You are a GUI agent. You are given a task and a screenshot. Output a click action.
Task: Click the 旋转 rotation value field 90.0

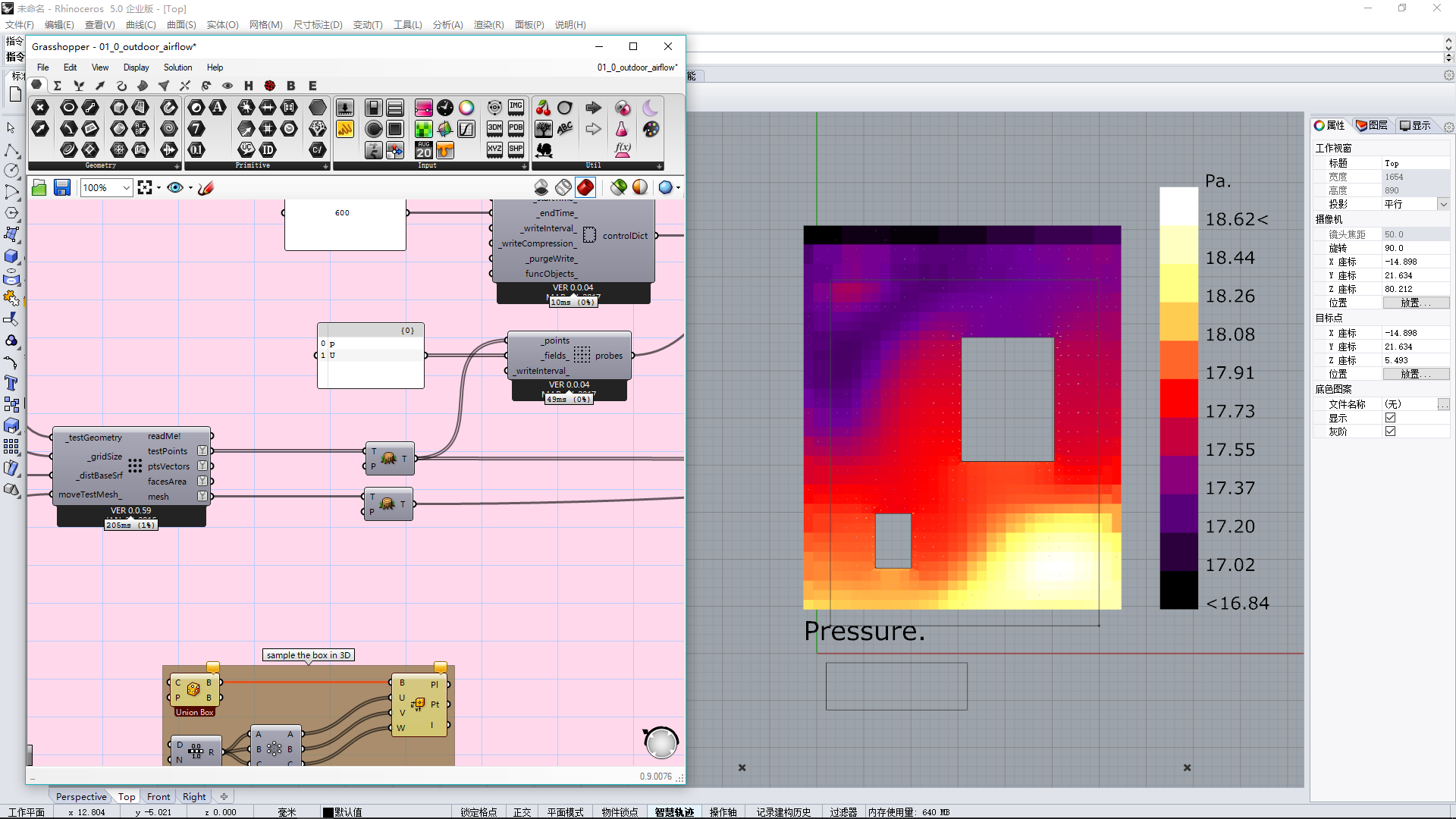point(1416,248)
